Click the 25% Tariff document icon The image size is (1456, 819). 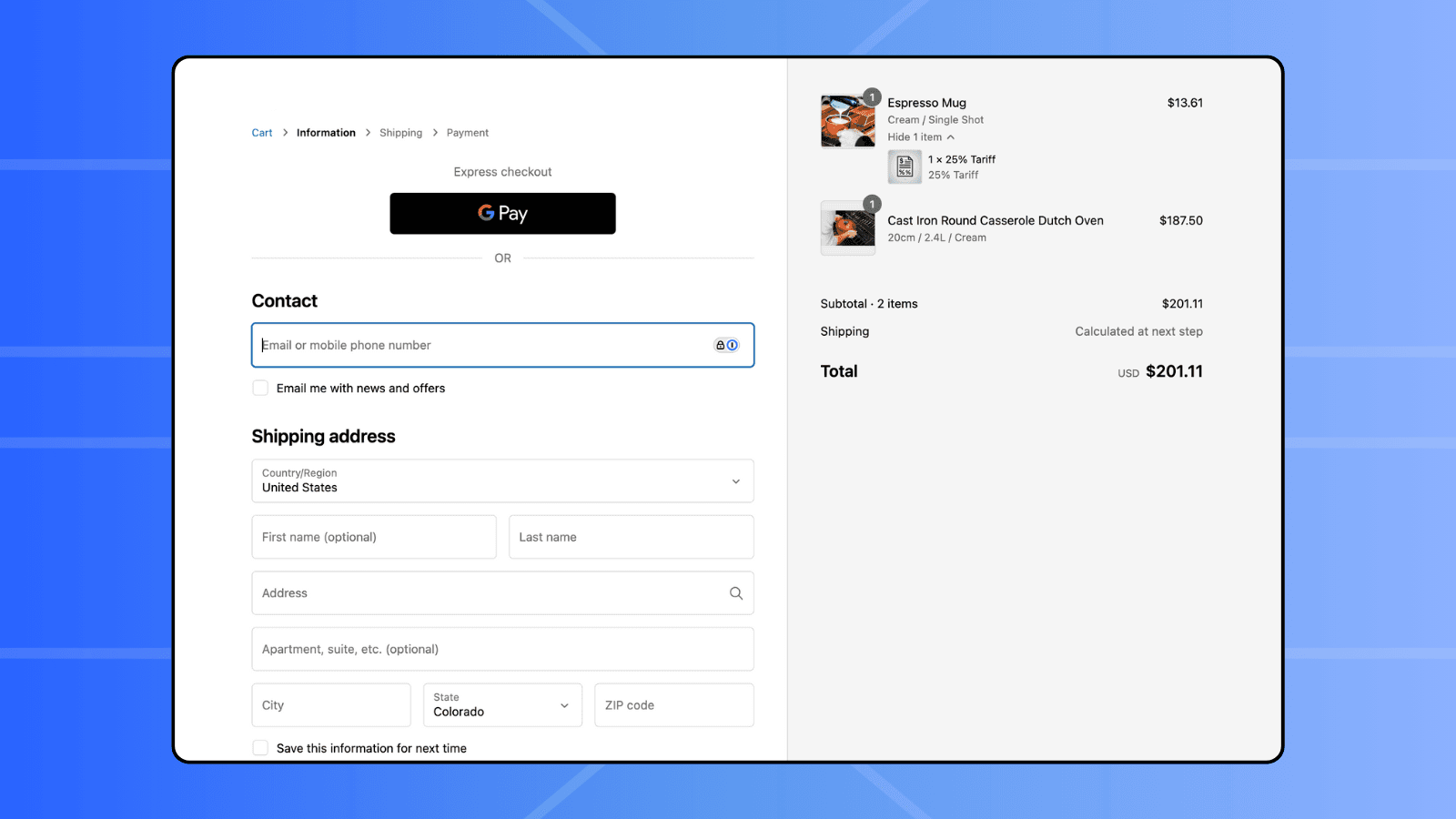pos(905,167)
